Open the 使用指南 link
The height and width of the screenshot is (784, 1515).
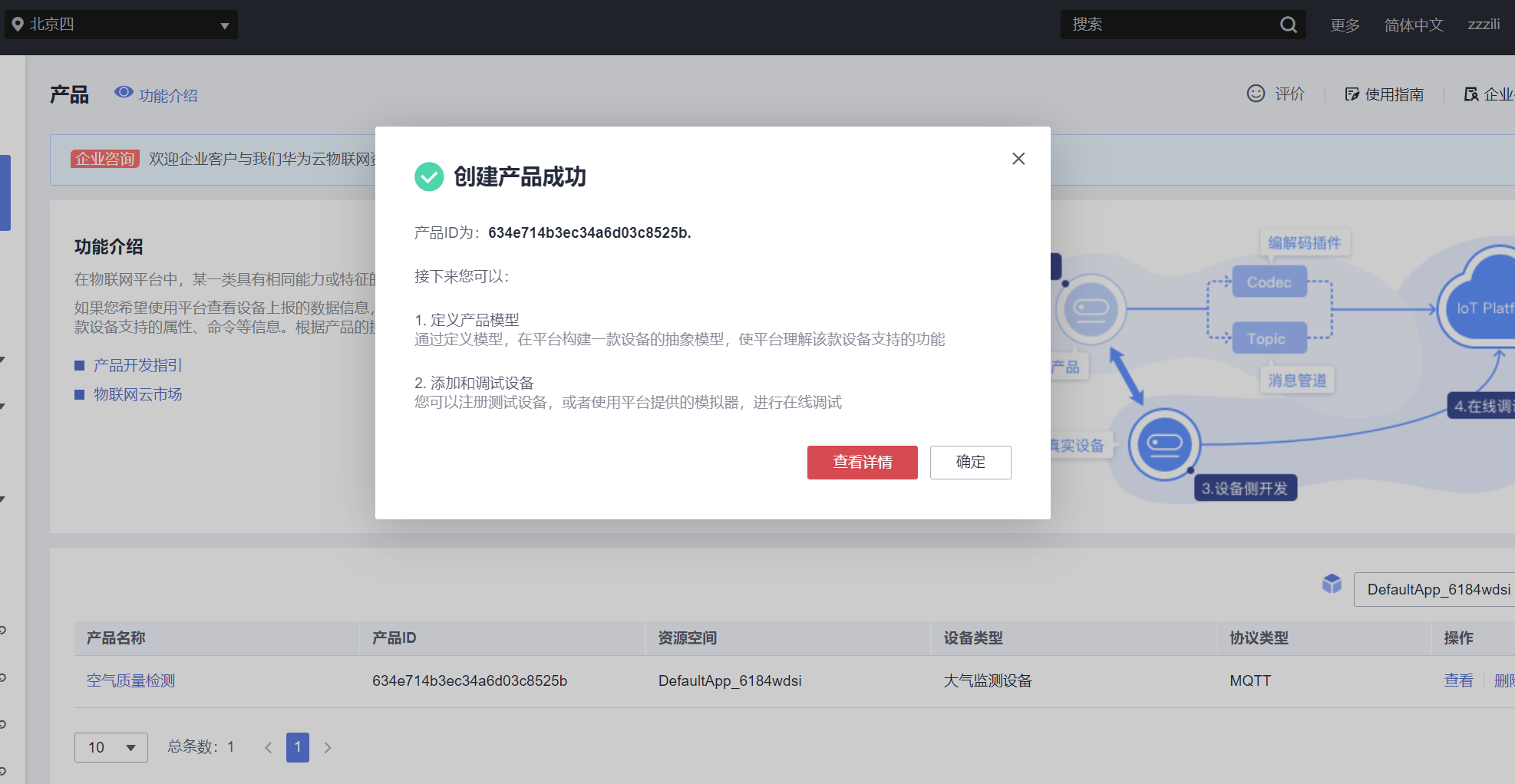click(1395, 94)
